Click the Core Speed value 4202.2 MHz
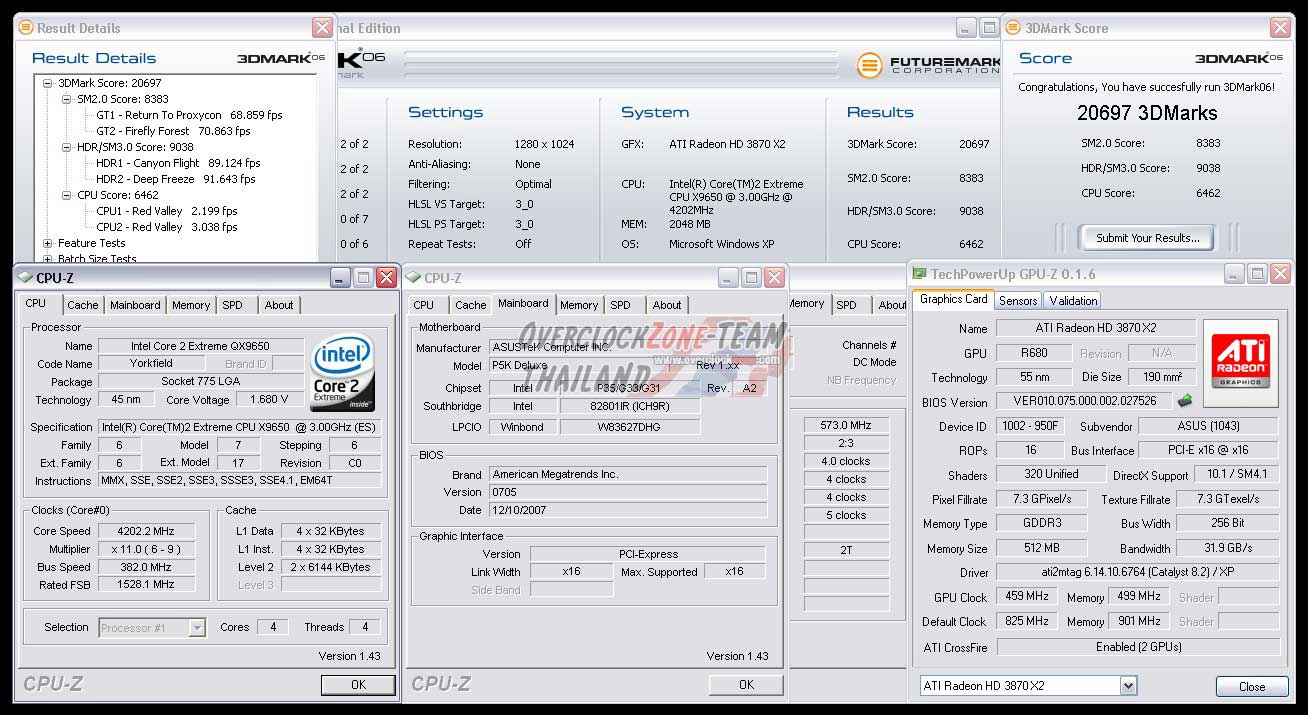 pyautogui.click(x=147, y=531)
